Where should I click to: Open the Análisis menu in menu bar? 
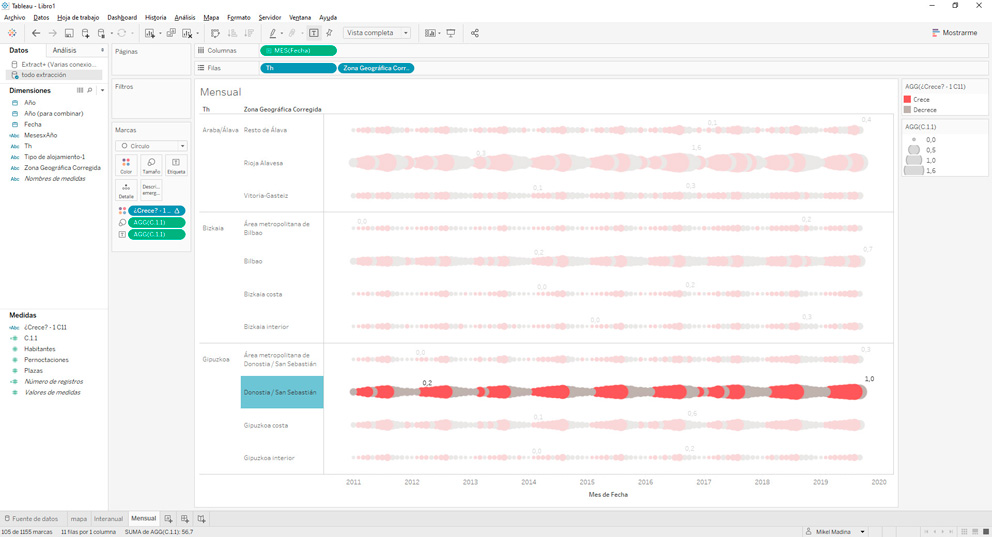pyautogui.click(x=185, y=17)
